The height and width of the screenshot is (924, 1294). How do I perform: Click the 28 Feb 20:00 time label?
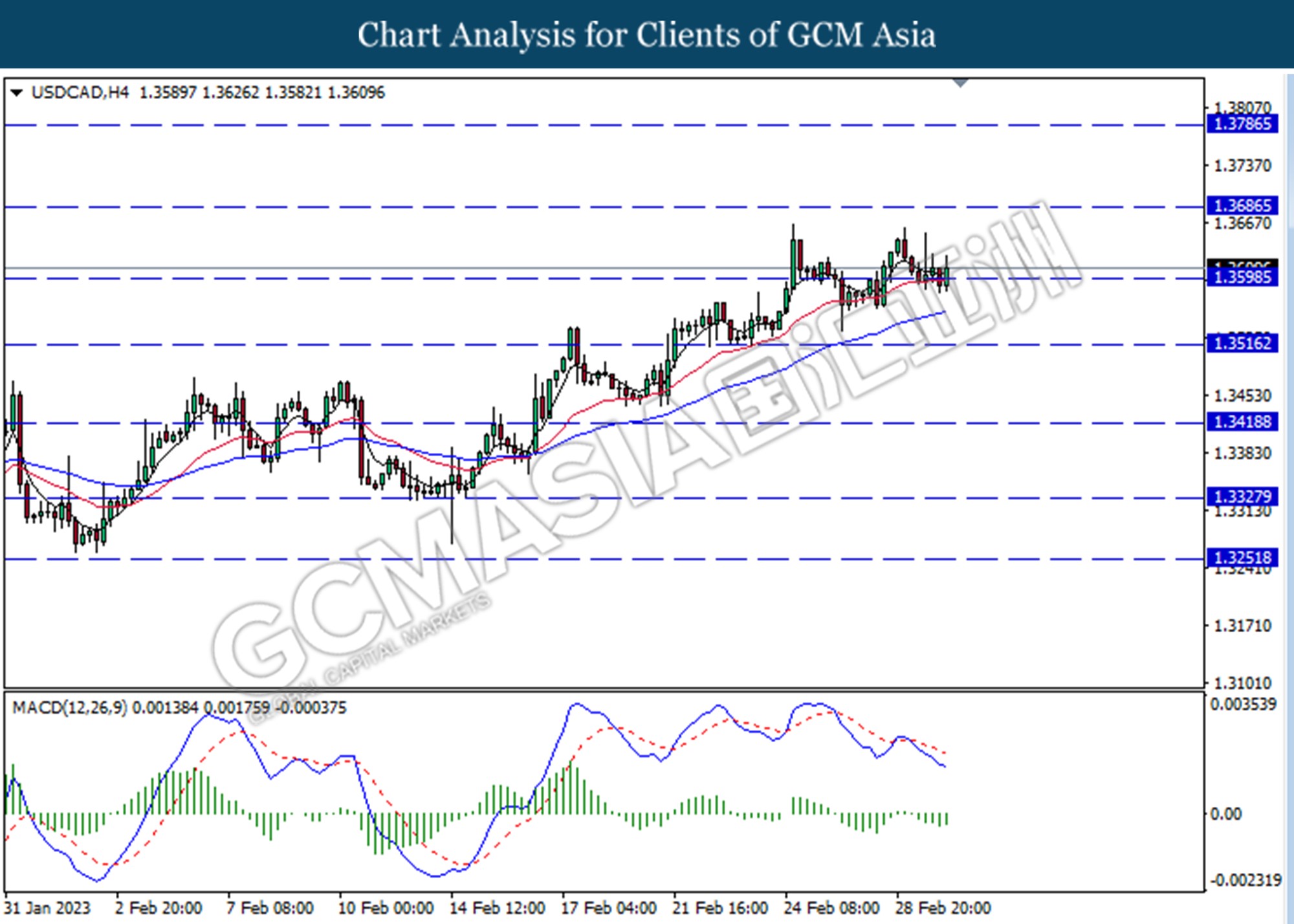tap(943, 908)
